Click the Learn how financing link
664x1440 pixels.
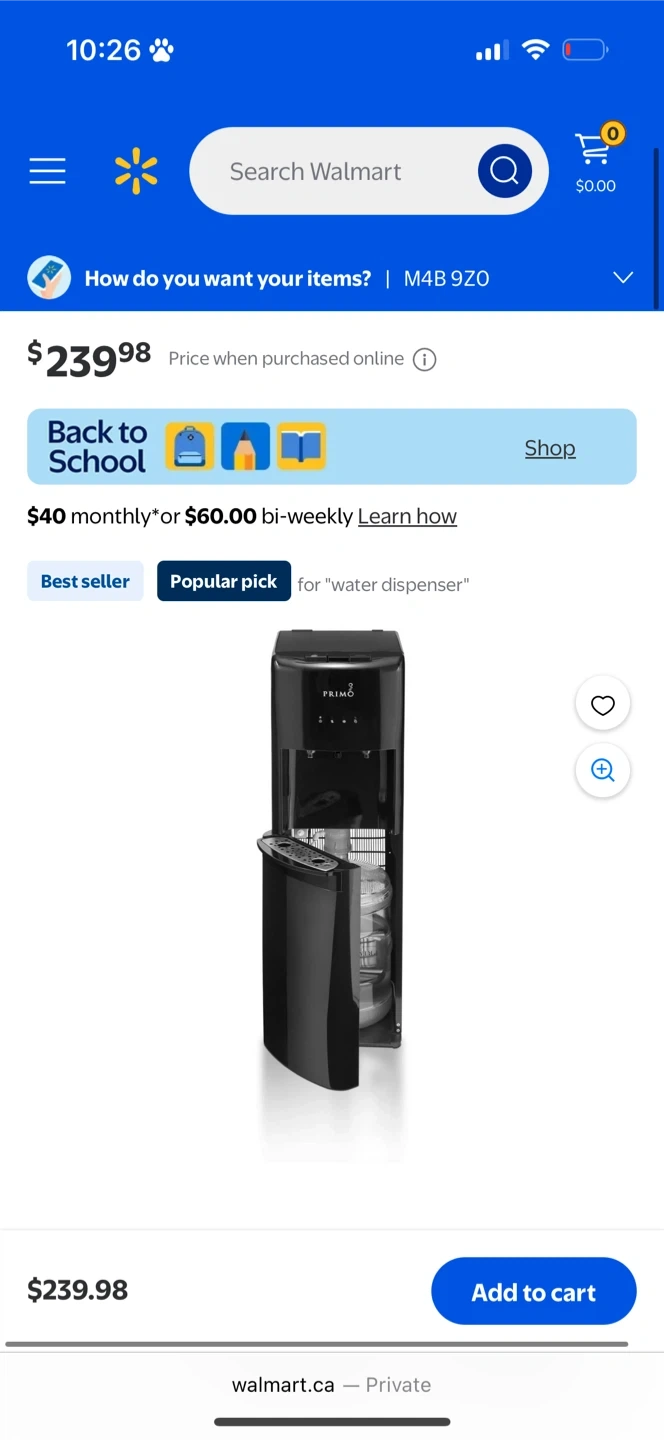[407, 516]
